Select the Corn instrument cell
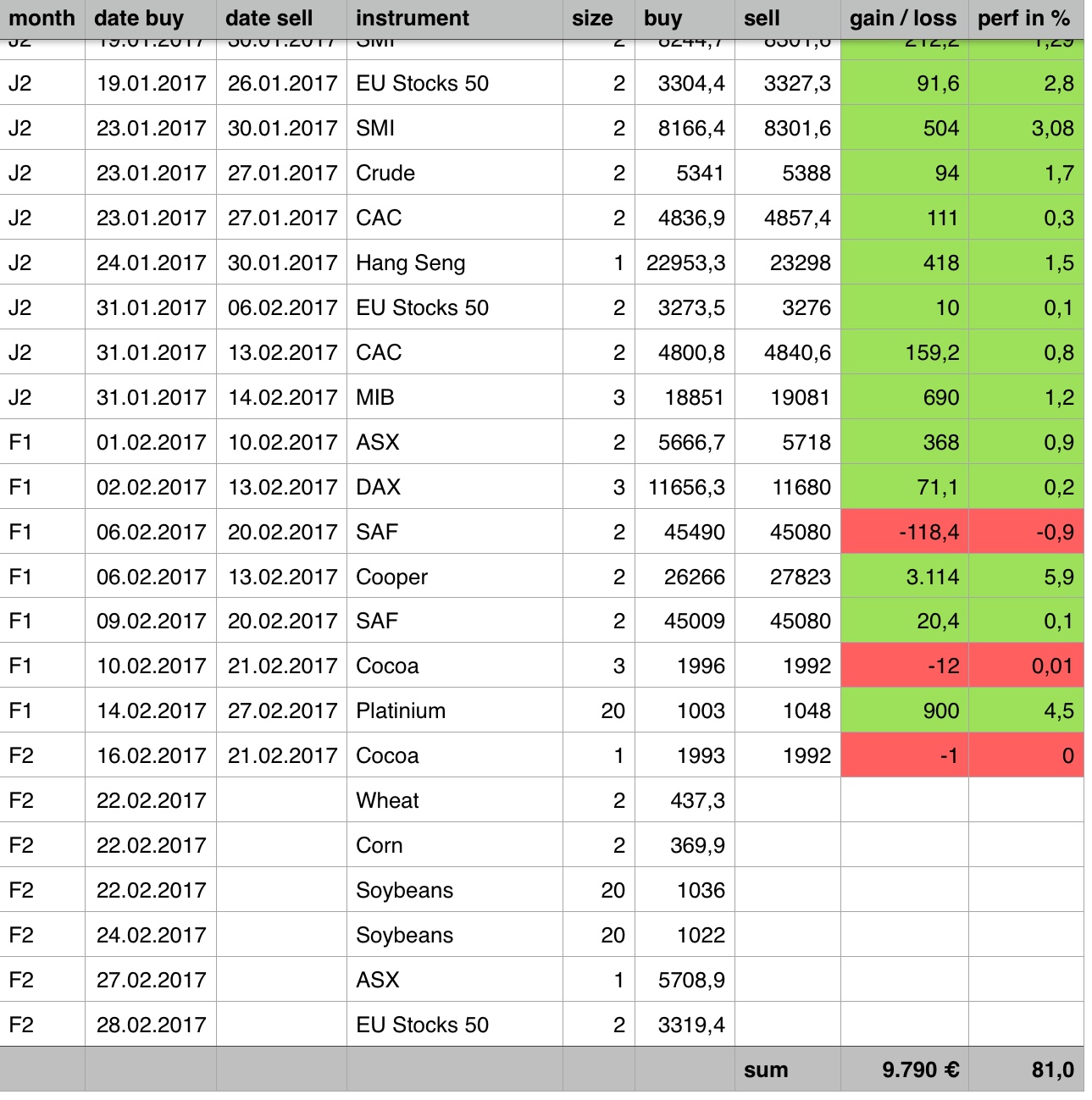 point(380,845)
